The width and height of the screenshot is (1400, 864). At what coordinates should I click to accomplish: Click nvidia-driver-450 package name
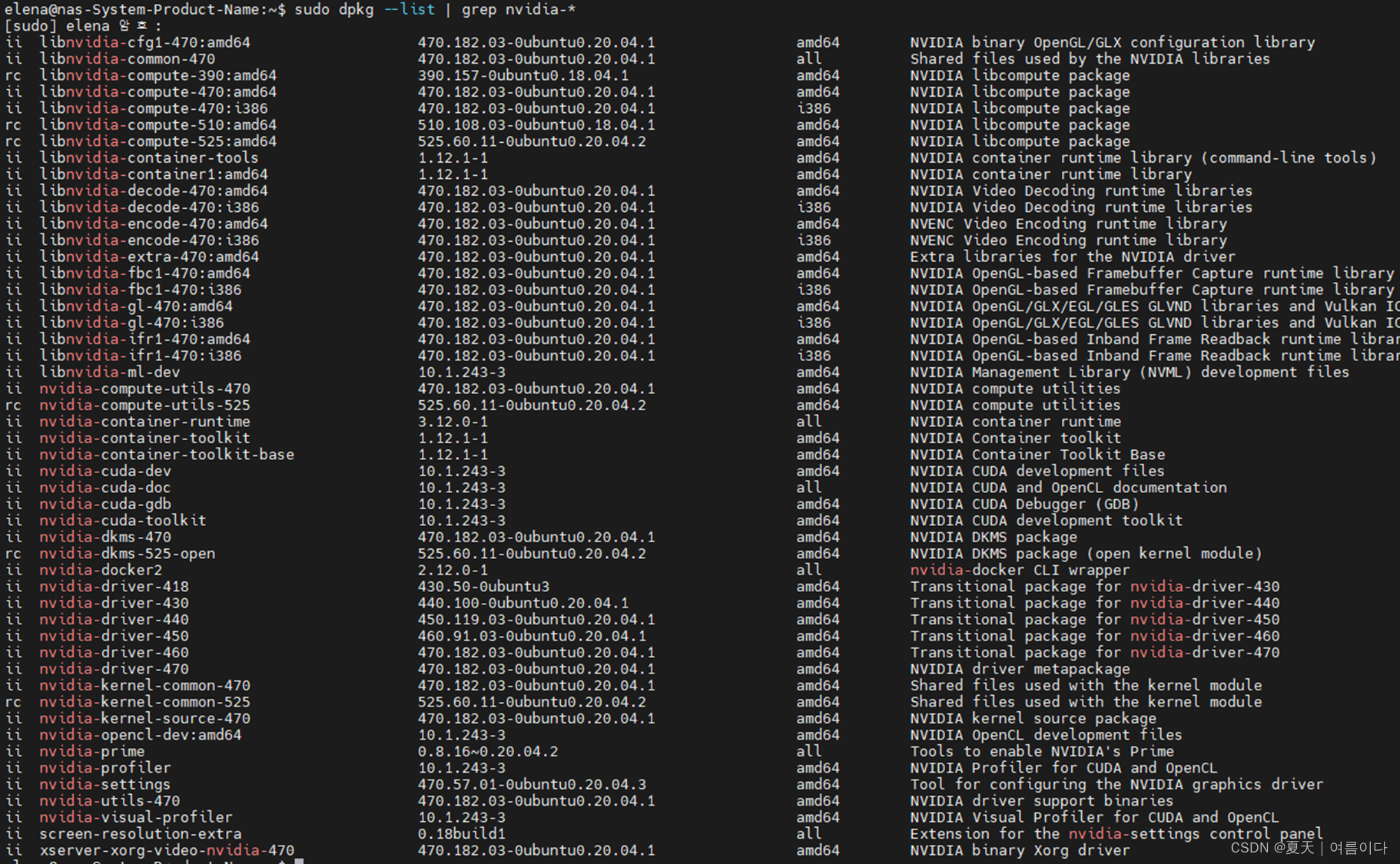(x=114, y=637)
